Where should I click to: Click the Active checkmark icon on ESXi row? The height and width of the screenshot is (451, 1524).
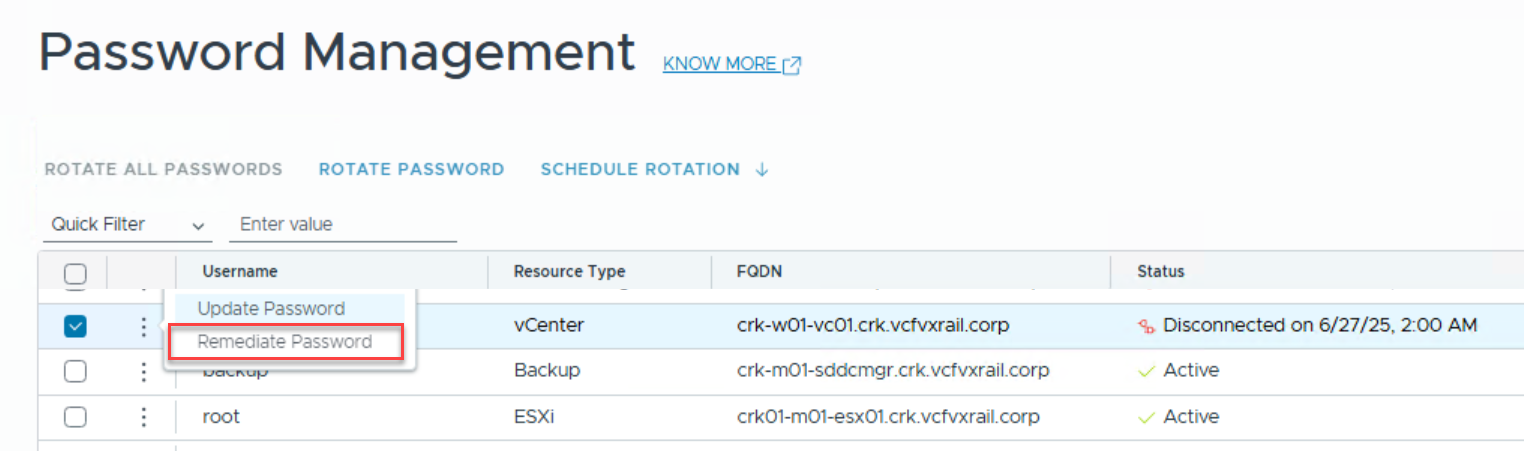tap(1147, 417)
